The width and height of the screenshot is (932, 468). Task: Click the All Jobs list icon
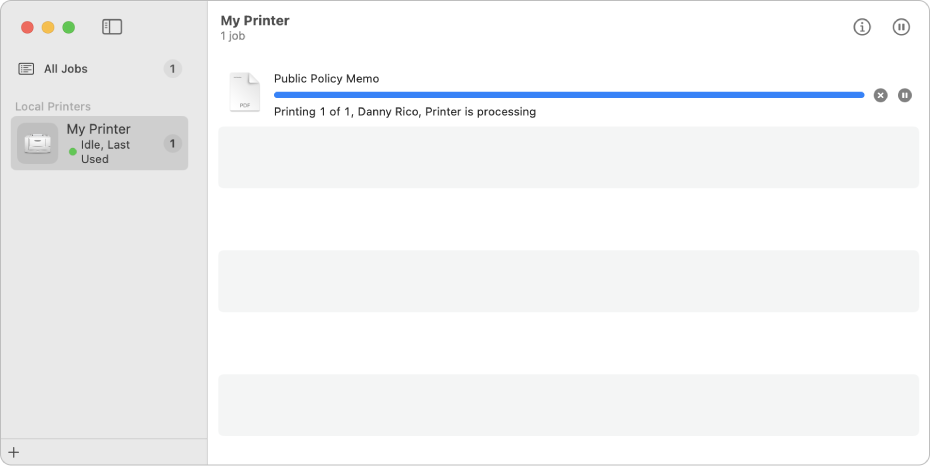26,69
